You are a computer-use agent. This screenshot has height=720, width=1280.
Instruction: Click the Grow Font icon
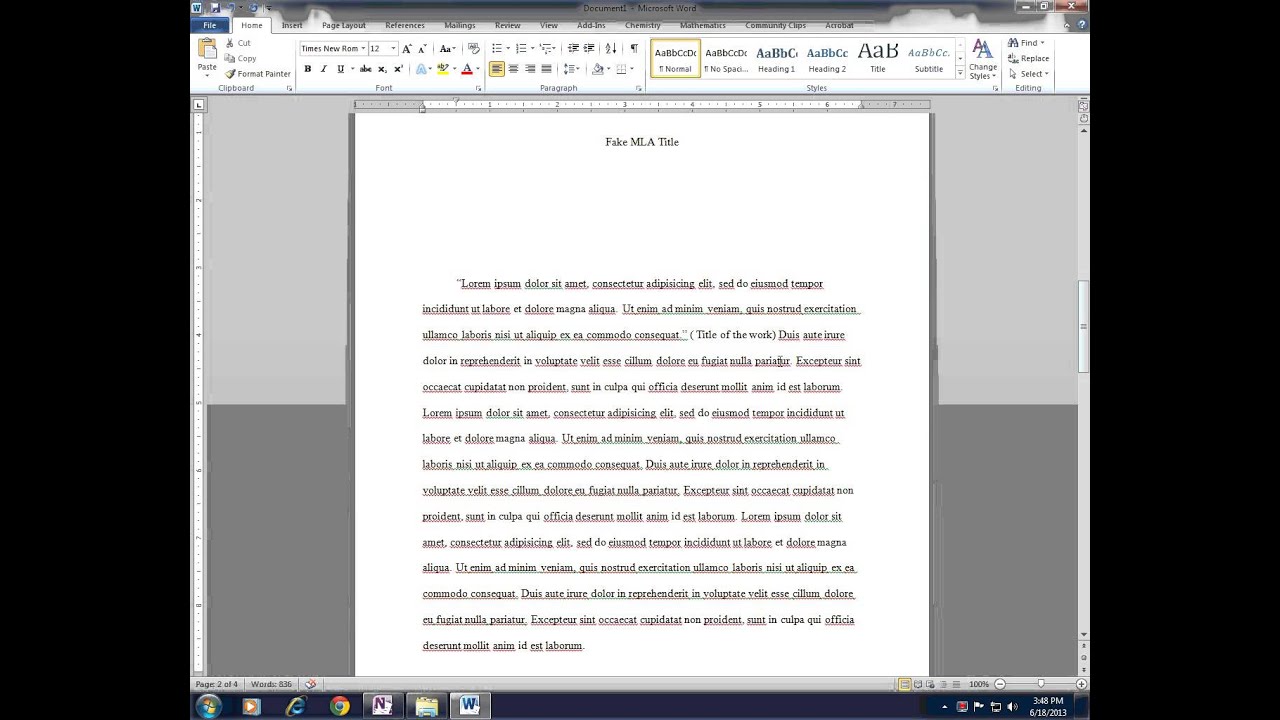coord(407,48)
